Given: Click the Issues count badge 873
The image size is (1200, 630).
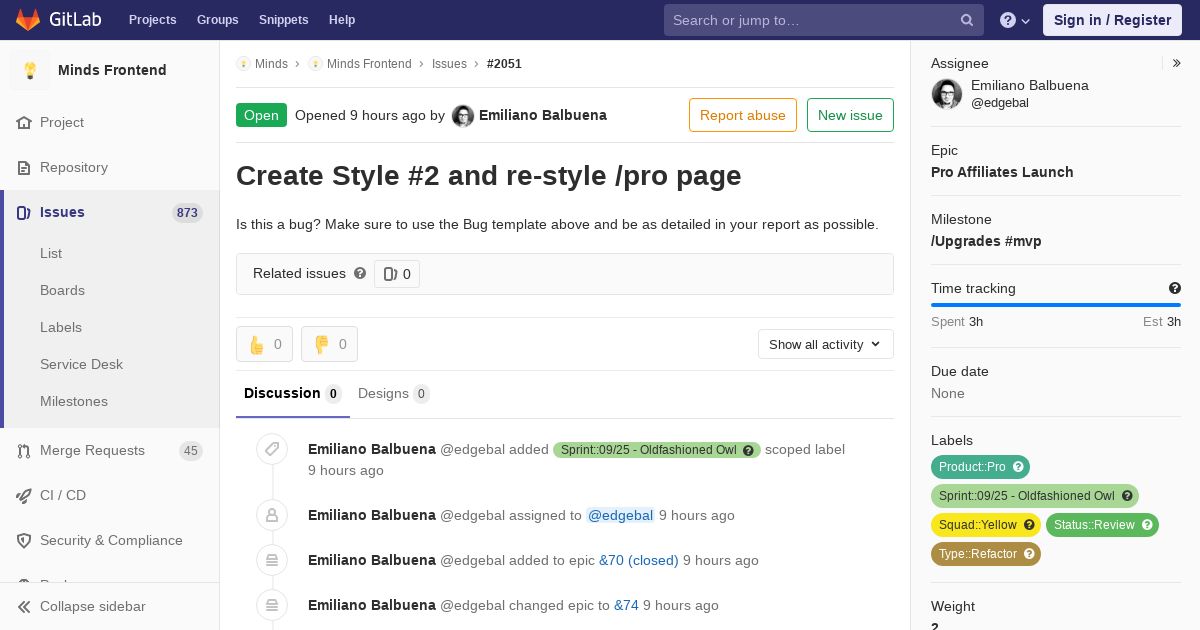Looking at the screenshot, I should (187, 213).
